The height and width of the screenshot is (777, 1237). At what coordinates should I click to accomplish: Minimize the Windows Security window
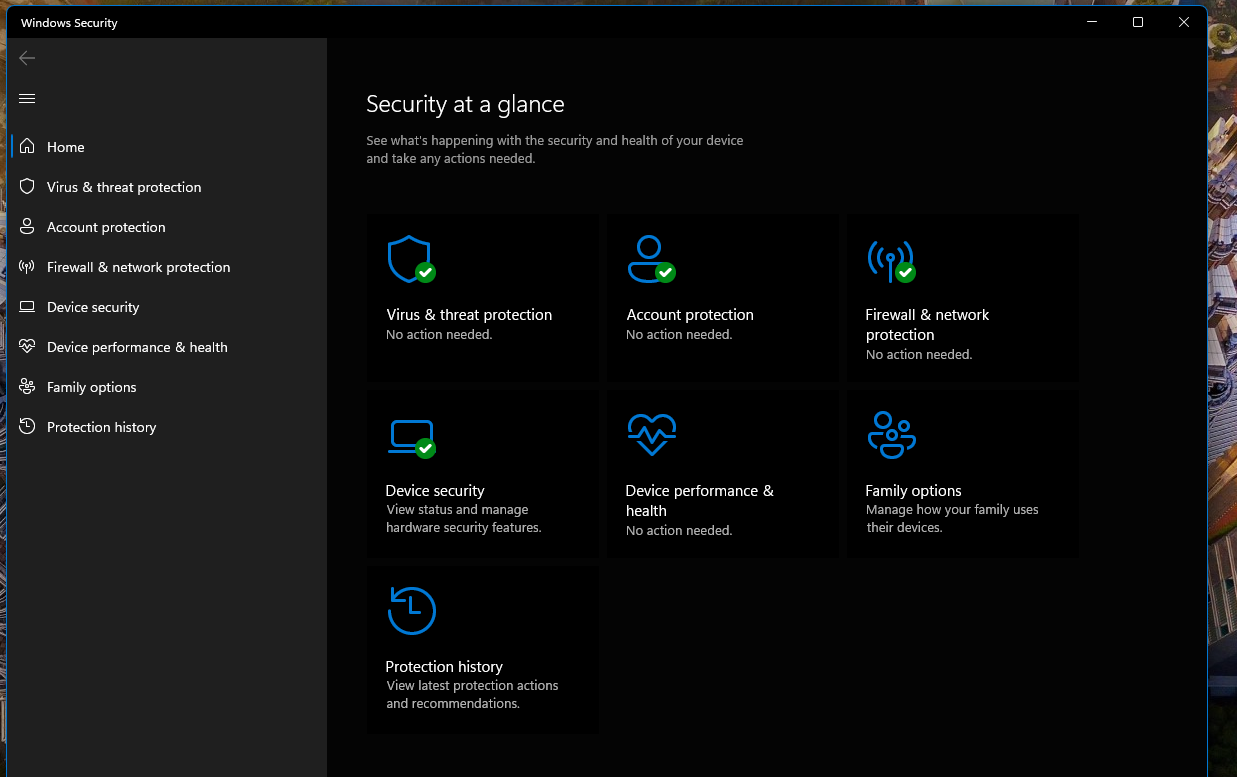tap(1091, 22)
